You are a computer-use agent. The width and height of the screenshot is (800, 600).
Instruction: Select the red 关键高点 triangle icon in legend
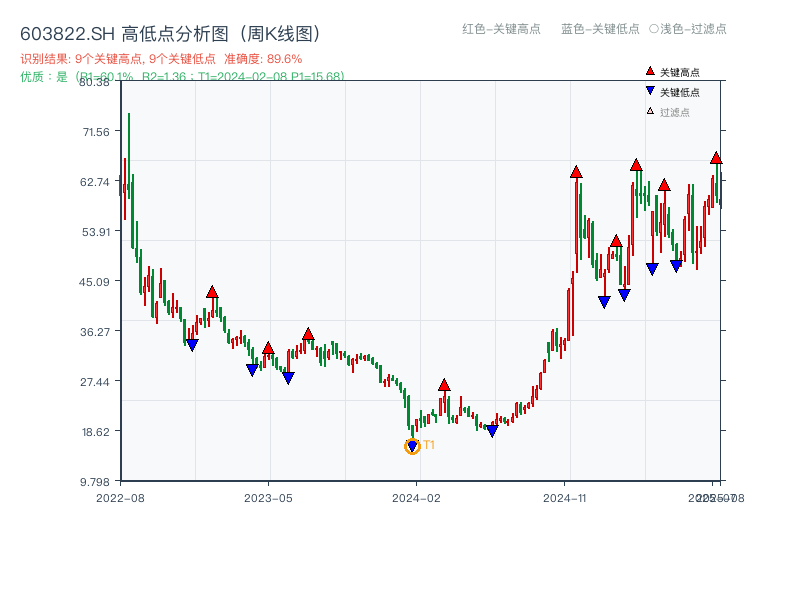[650, 71]
